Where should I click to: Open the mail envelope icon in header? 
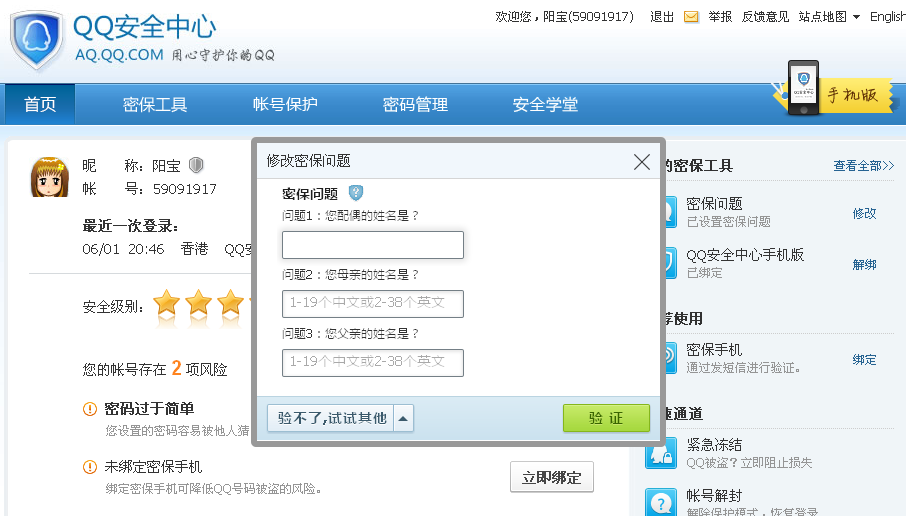[x=691, y=17]
